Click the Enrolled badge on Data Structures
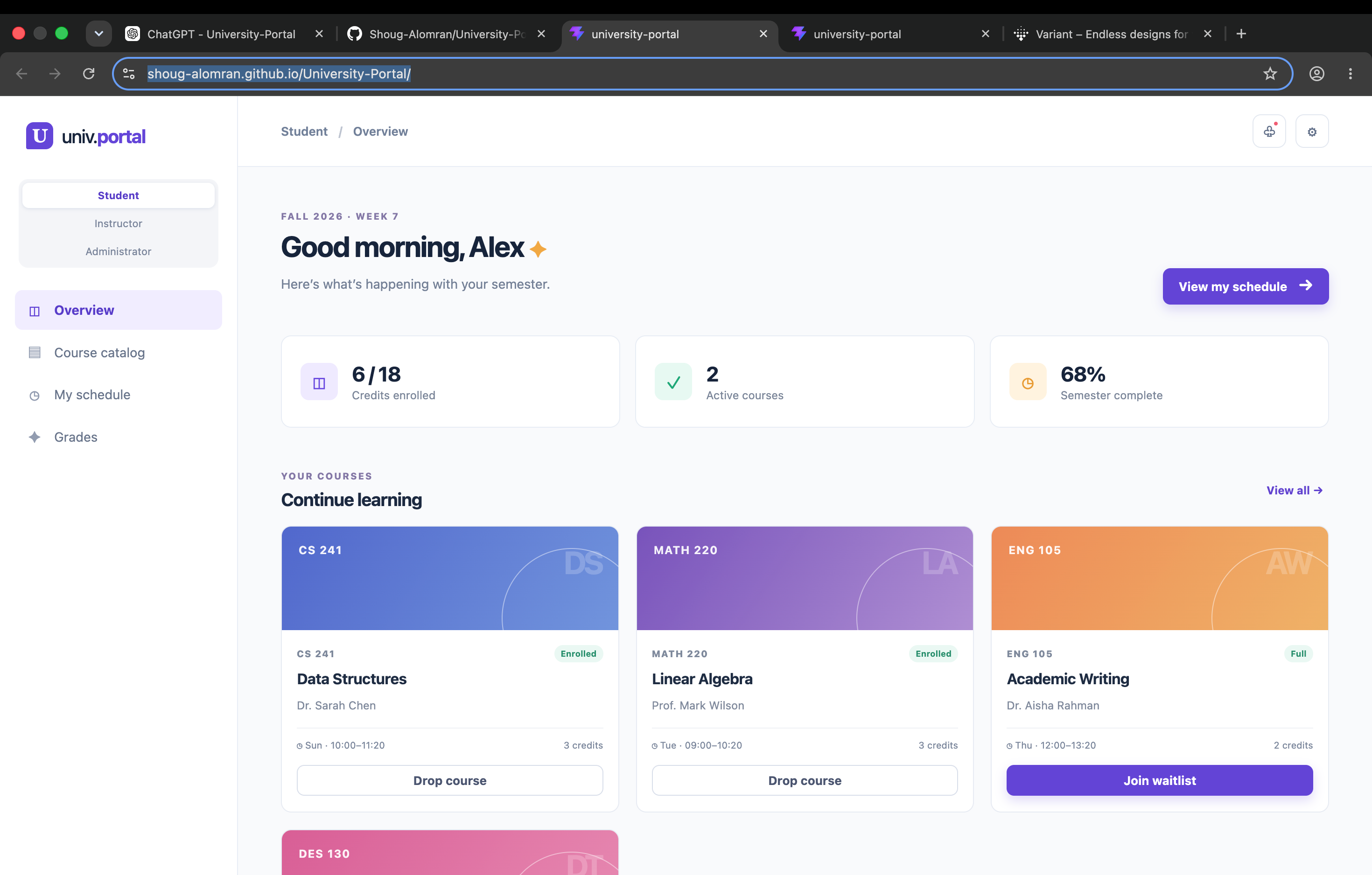 click(x=578, y=653)
